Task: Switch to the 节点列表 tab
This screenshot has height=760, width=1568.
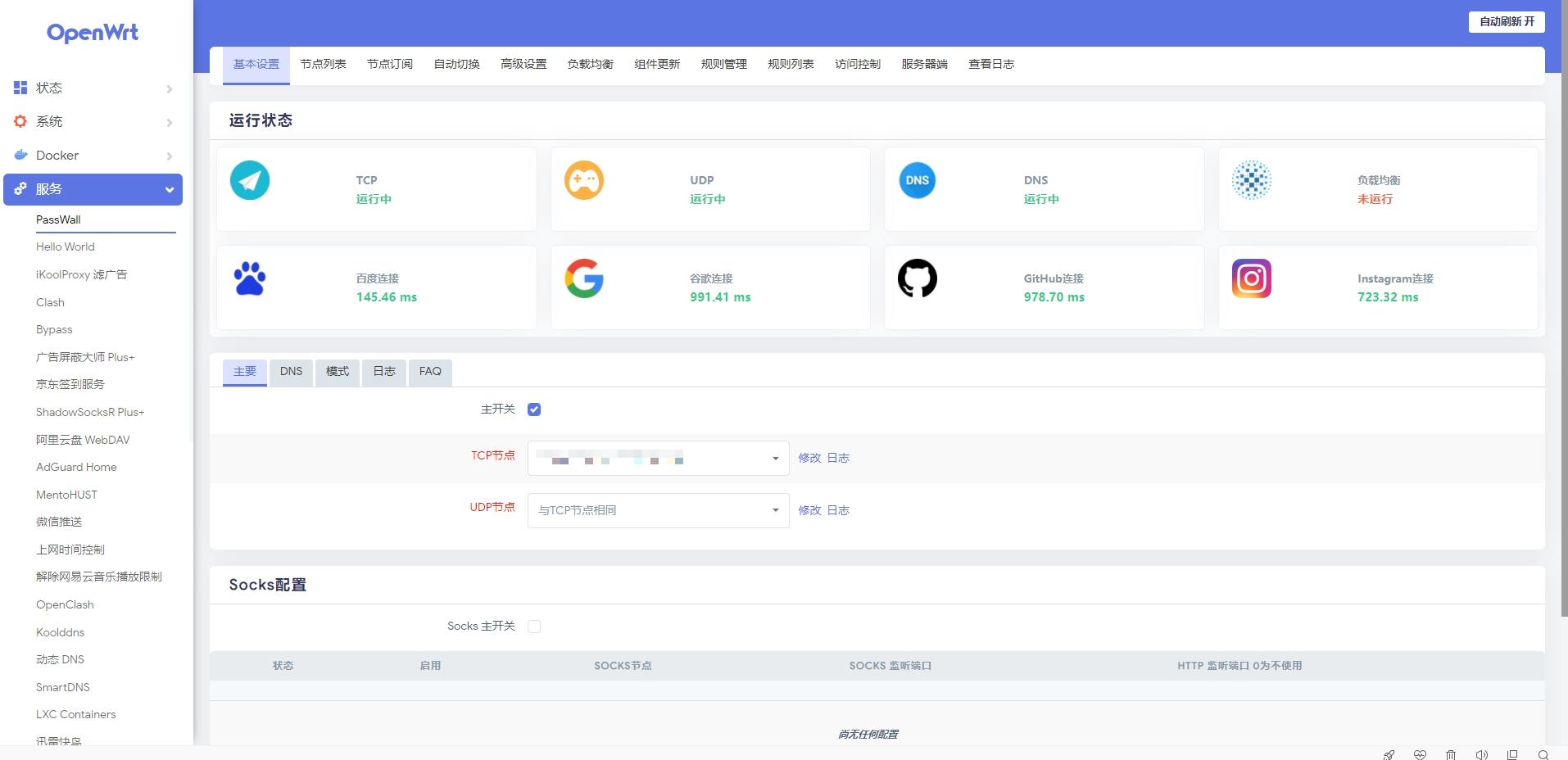Action: tap(323, 64)
